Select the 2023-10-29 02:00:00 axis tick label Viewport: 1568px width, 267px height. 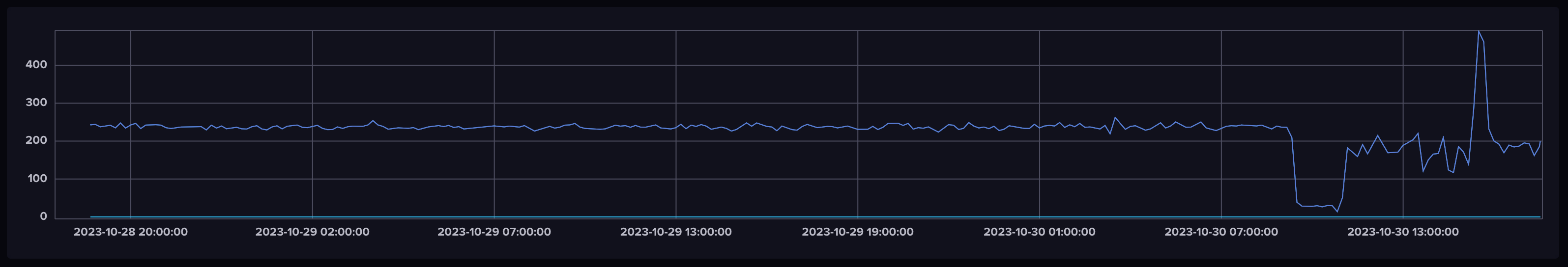312,232
